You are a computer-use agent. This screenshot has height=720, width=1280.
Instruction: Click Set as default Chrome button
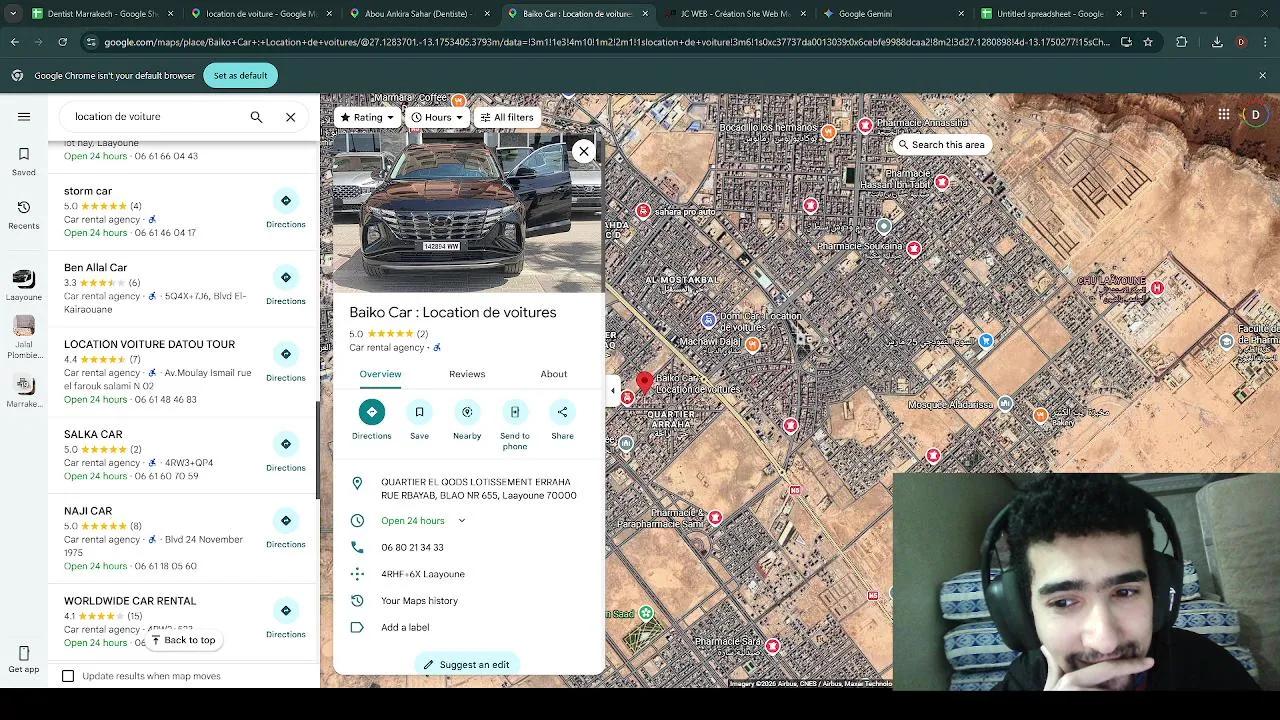coord(240,76)
